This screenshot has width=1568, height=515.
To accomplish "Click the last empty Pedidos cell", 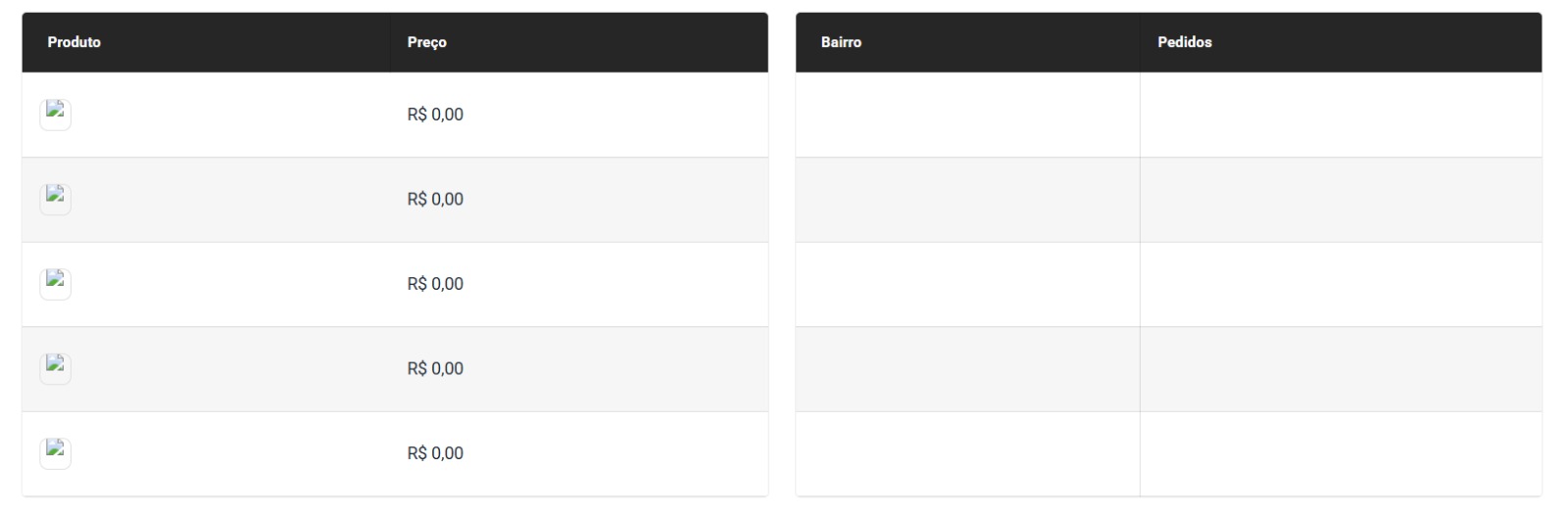I will pyautogui.click(x=1341, y=453).
